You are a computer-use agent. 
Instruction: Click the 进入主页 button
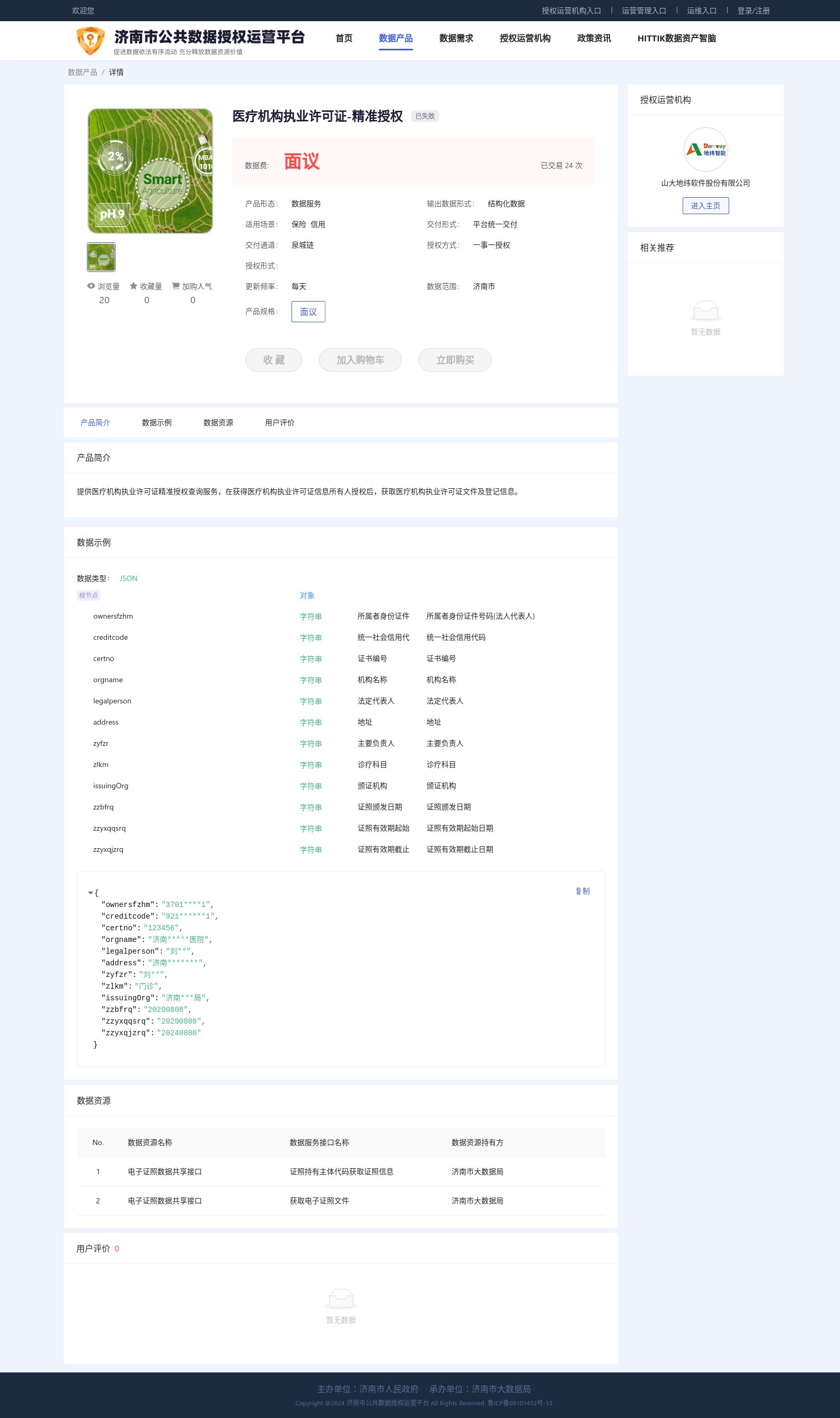tap(705, 206)
